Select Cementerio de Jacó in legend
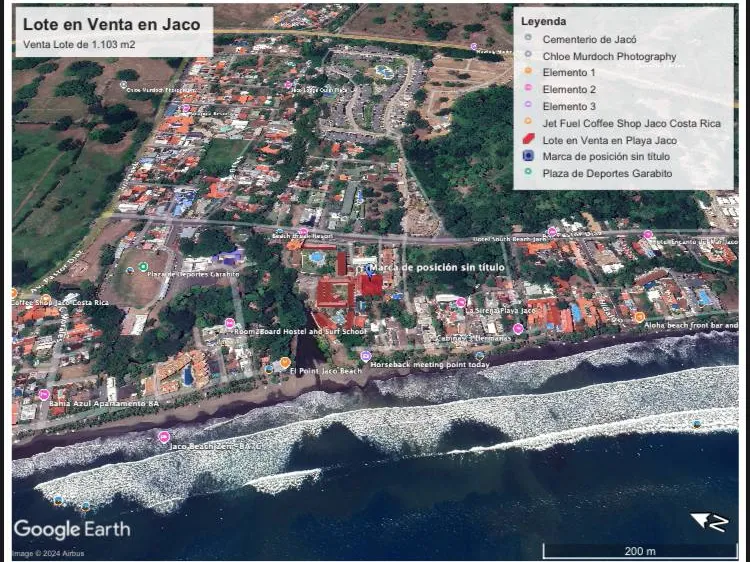Viewport: 750px width, 562px height. point(588,39)
